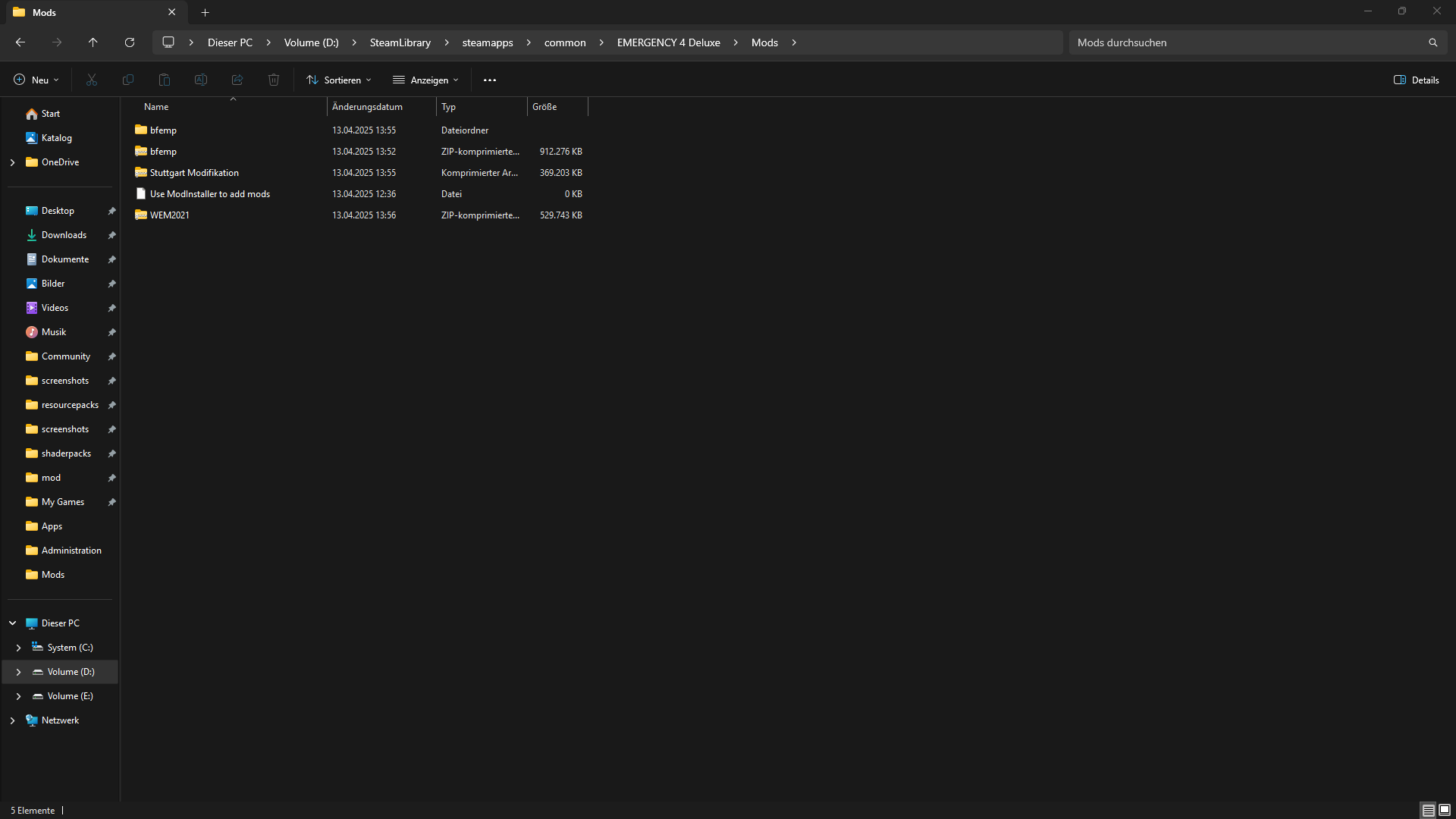The width and height of the screenshot is (1456, 819).
Task: Sort by the Änderungsdatum column header
Action: click(367, 107)
